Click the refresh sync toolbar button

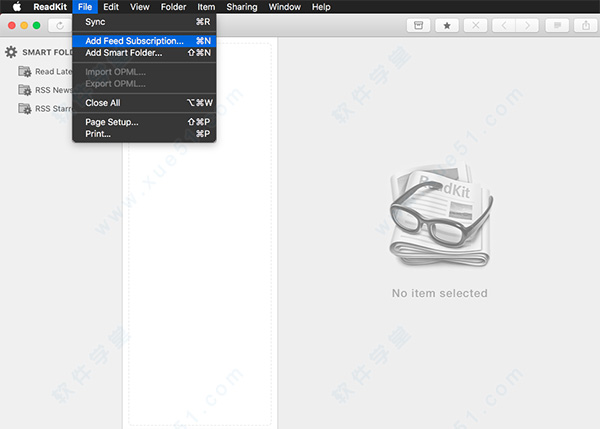pos(60,26)
